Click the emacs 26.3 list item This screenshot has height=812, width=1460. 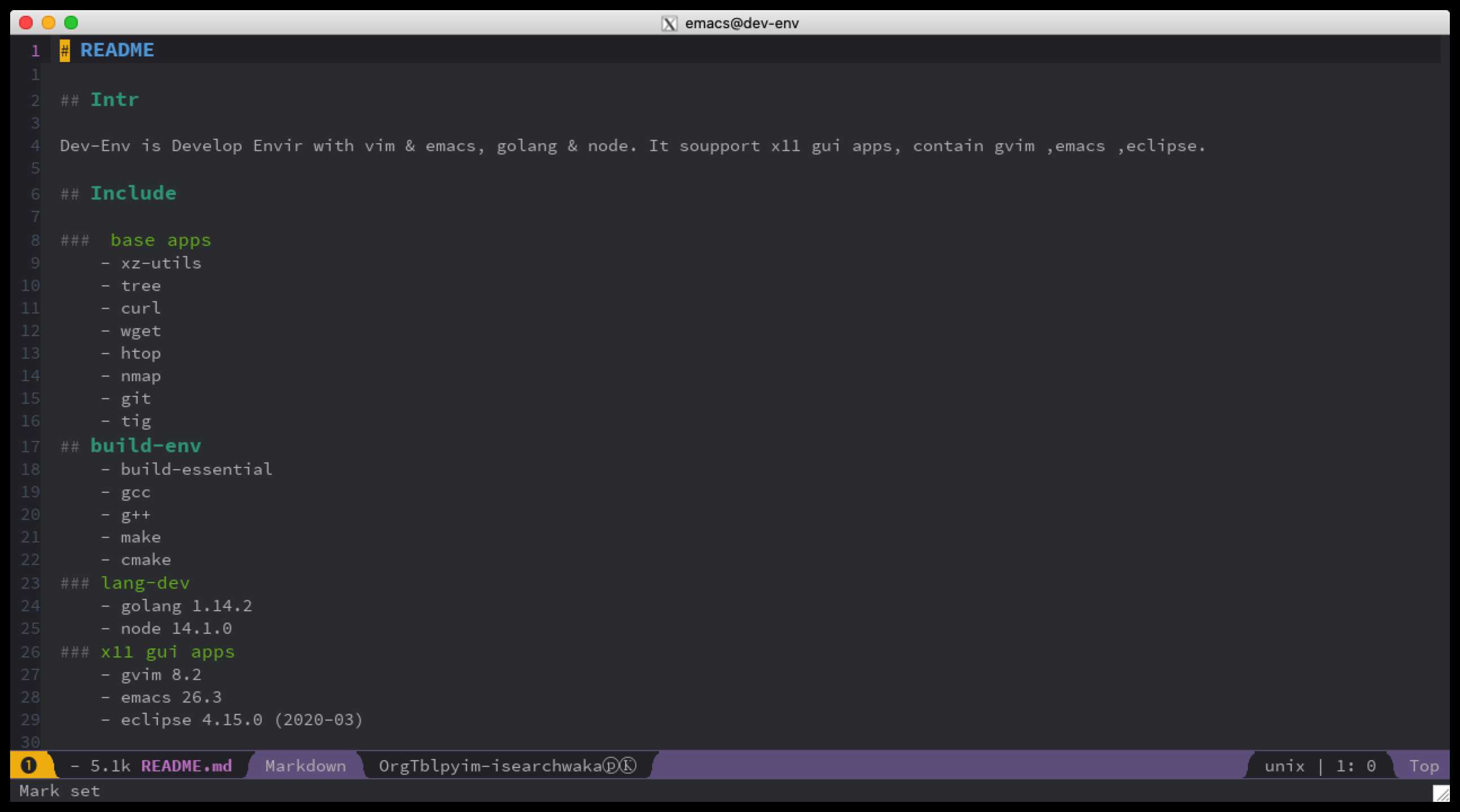coord(171,698)
